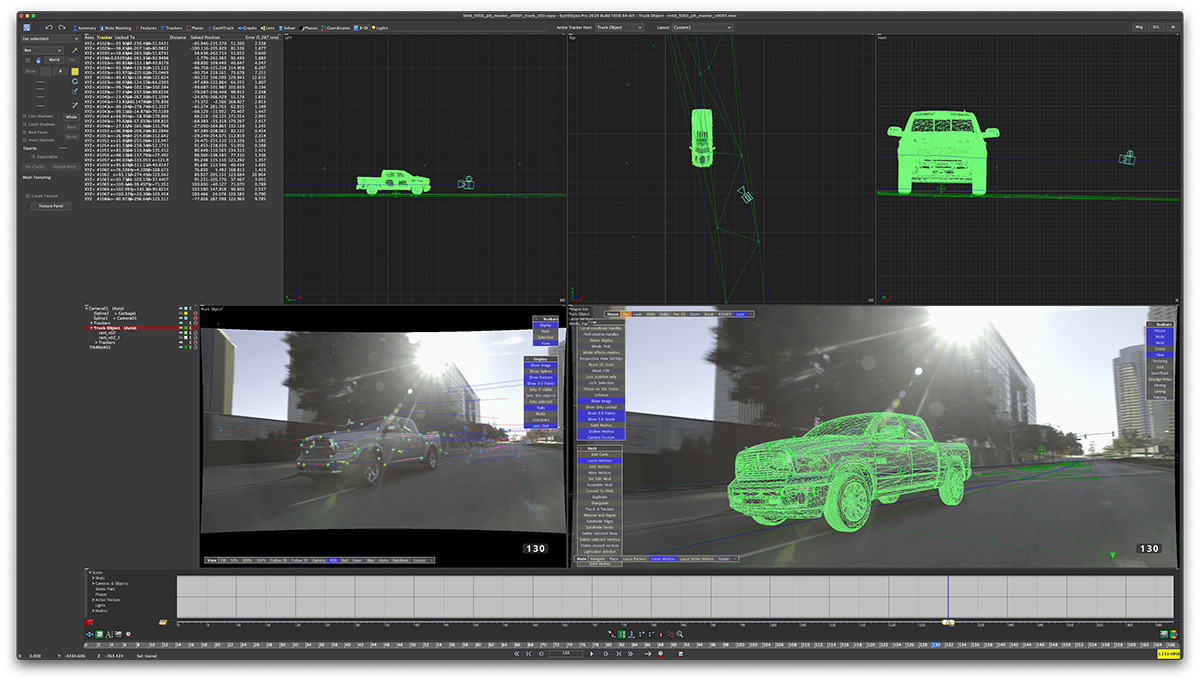This screenshot has width=1200, height=682.
Task: Open the Graphs room
Action: coord(247,28)
